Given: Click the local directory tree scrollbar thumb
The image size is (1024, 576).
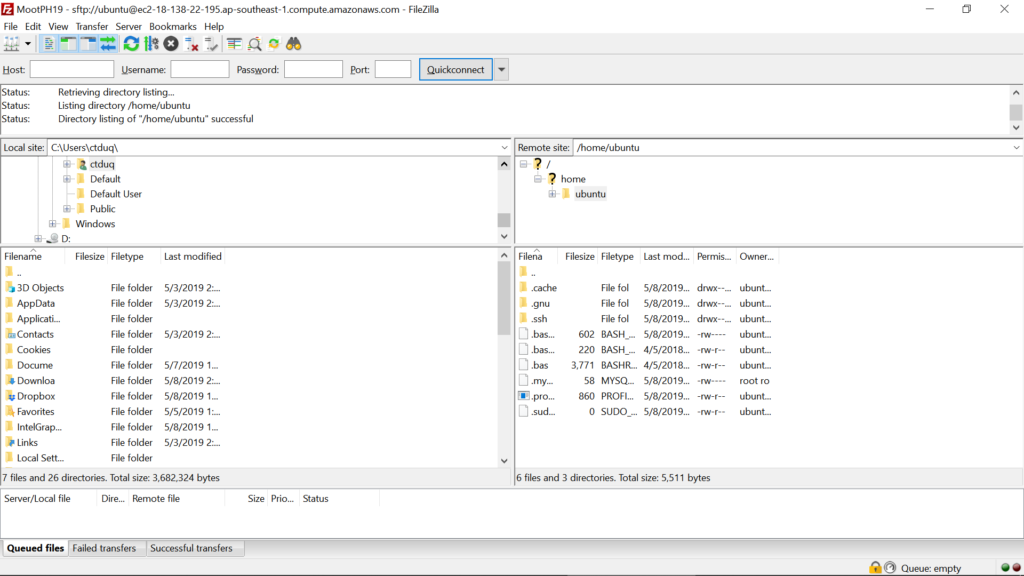Looking at the screenshot, I should [504, 219].
